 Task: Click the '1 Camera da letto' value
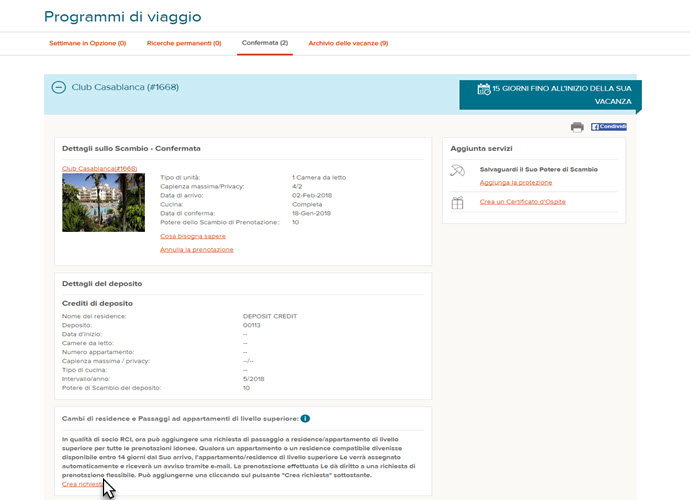pyautogui.click(x=319, y=177)
